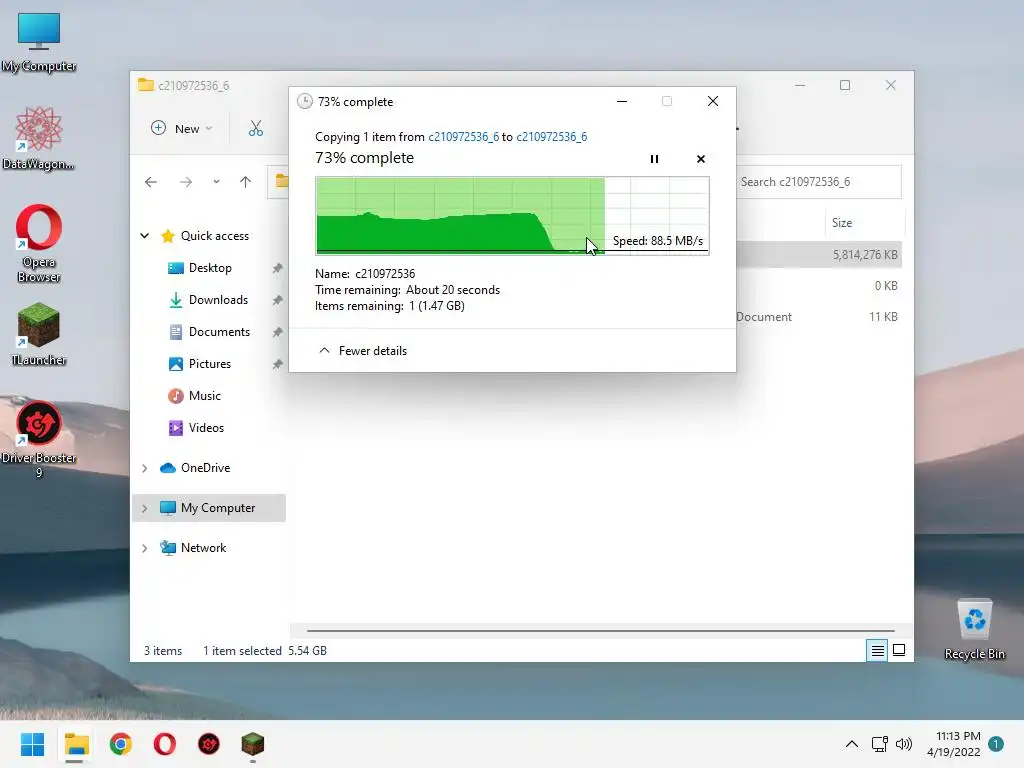
Task: Select My Computer in navigation pane
Action: [218, 507]
